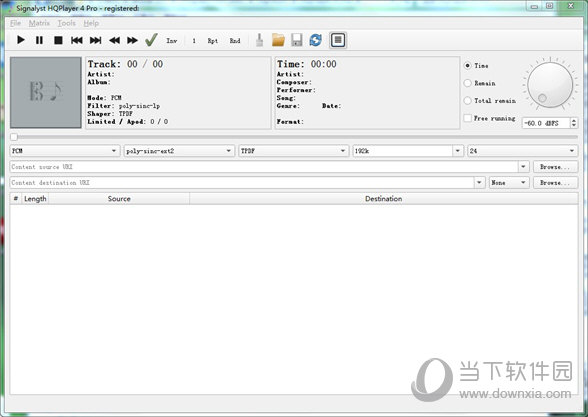Viewport: 588px width, 417px height.
Task: Click the 'Limited / Apod: 0 / 0' text
Action: [x=128, y=122]
